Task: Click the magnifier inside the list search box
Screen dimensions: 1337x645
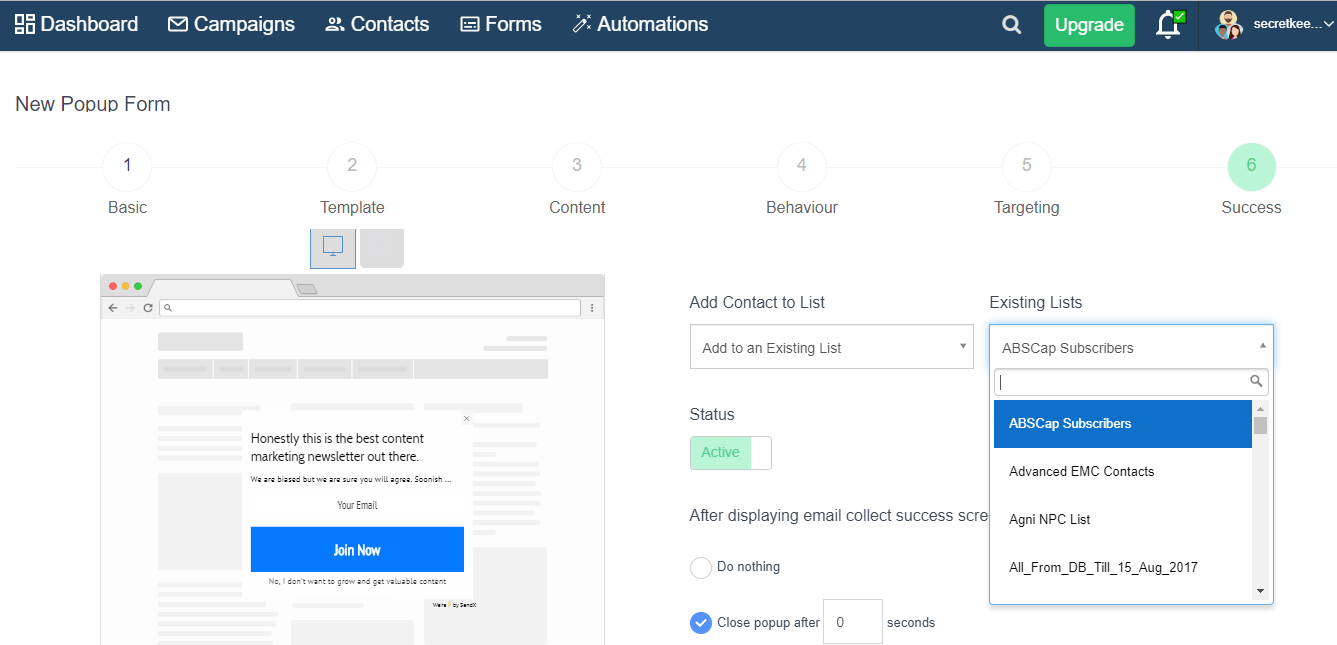Action: pyautogui.click(x=1257, y=381)
